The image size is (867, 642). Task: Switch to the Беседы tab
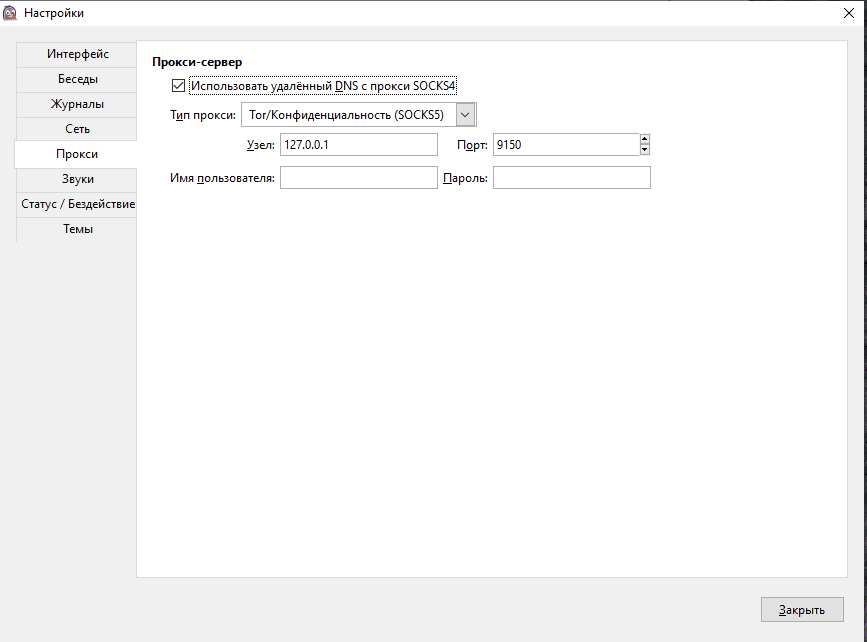[x=76, y=79]
